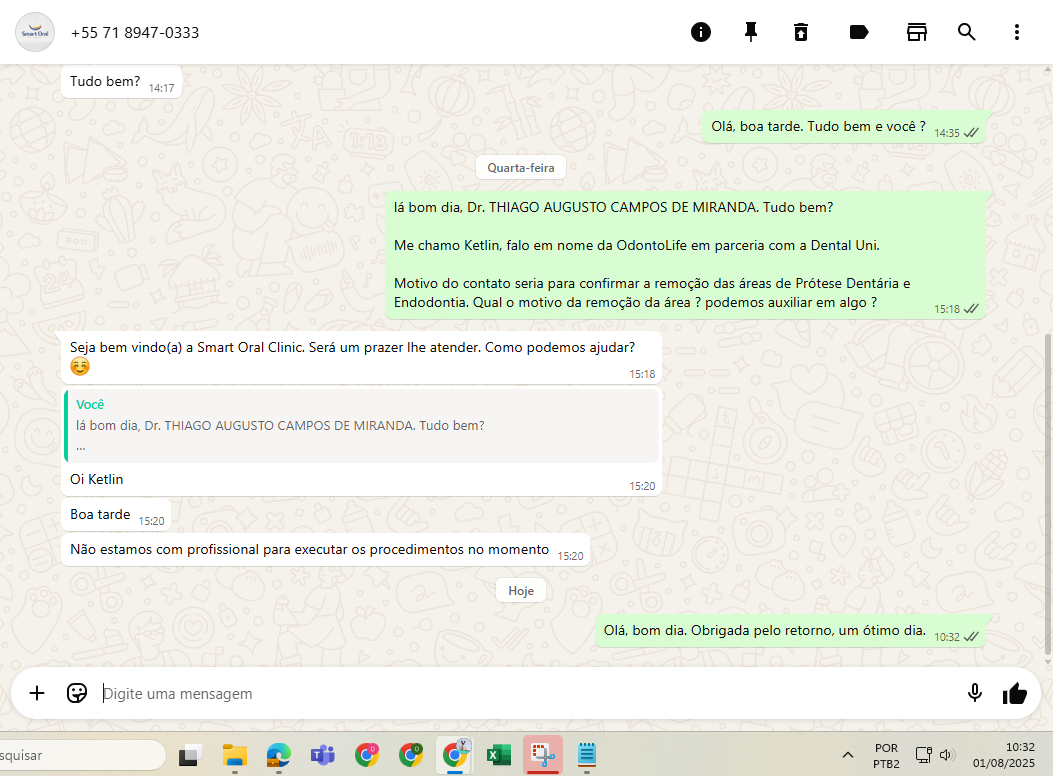Screen dimensions: 1053x776
Task: Click the 'Oi Ketlin' message text
Action: point(97,479)
